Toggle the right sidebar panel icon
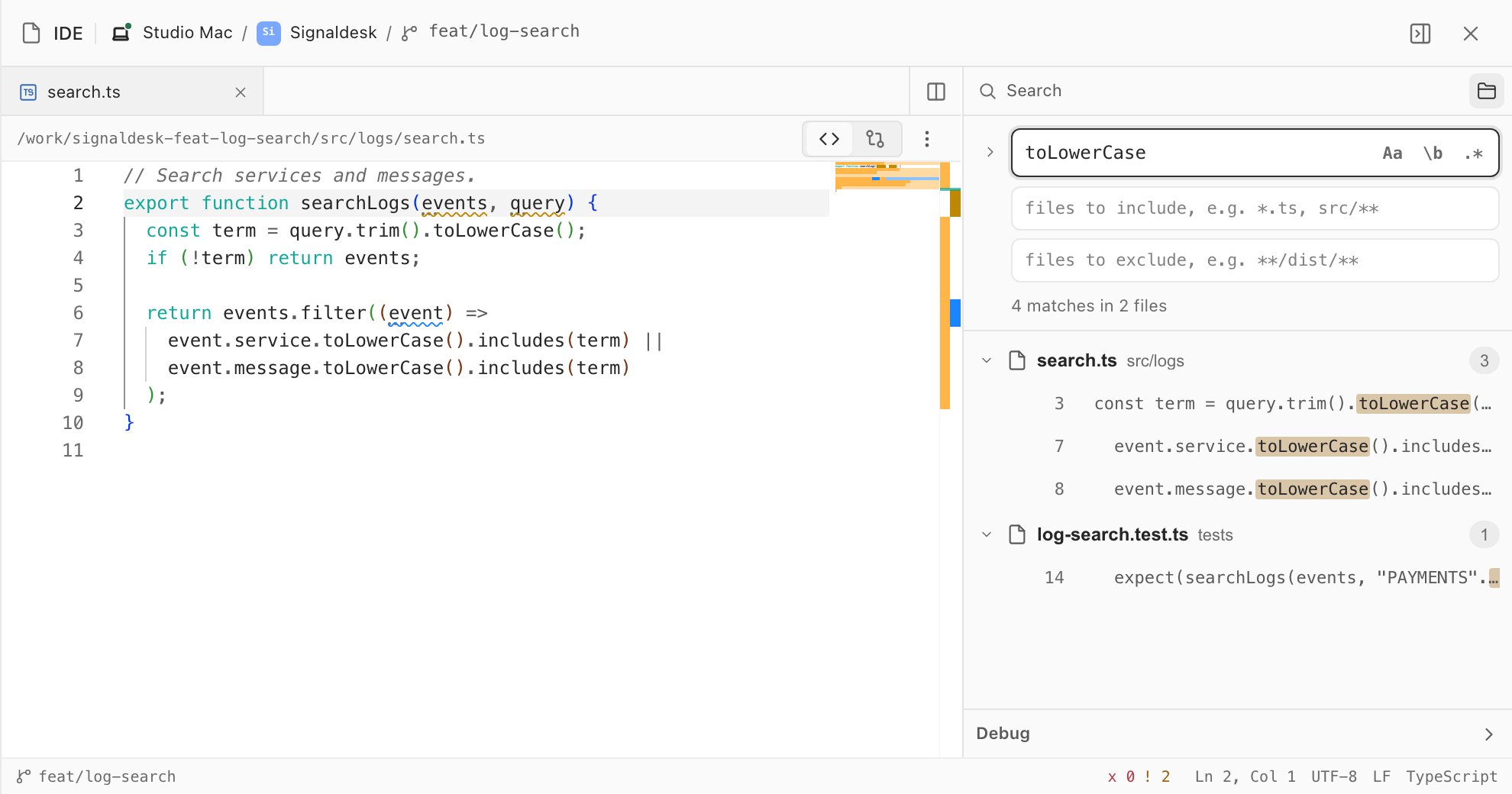 pos(1420,34)
